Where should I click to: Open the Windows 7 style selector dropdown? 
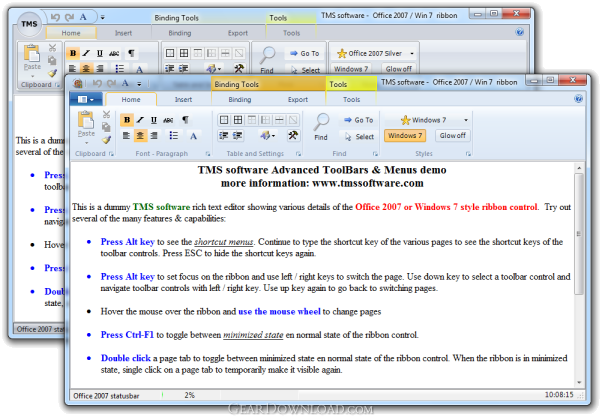(x=466, y=120)
